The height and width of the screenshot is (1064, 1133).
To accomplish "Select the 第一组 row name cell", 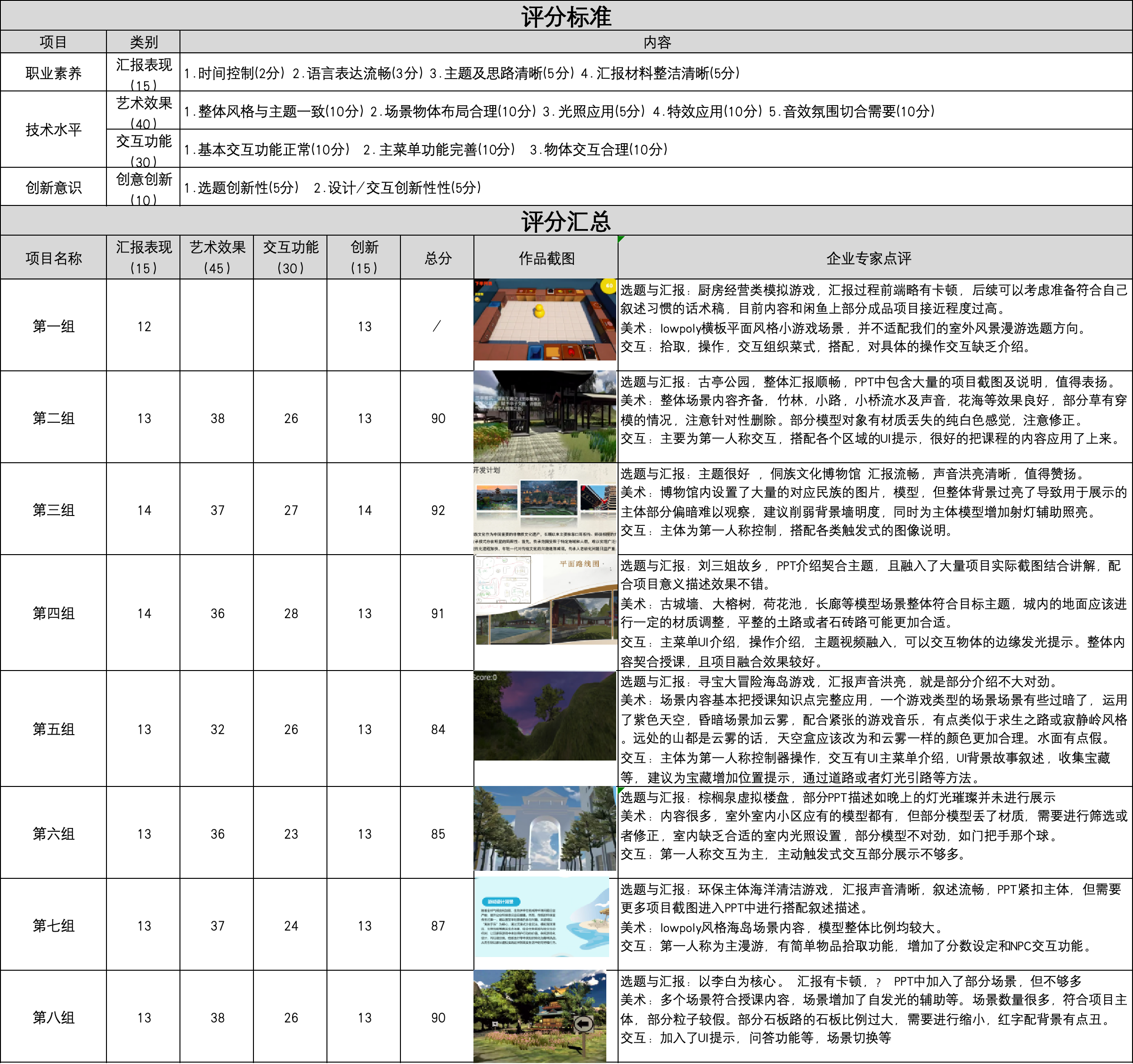I will [x=54, y=325].
